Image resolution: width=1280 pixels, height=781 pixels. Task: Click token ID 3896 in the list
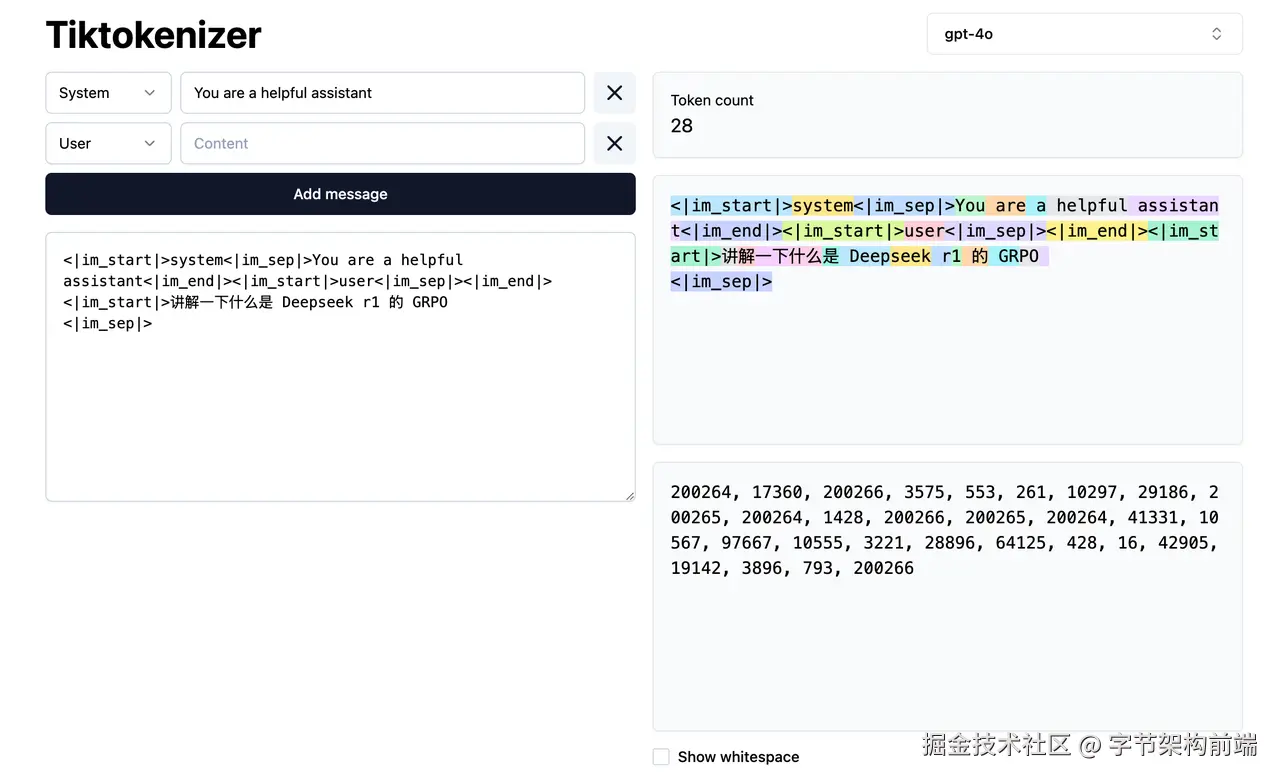[762, 568]
